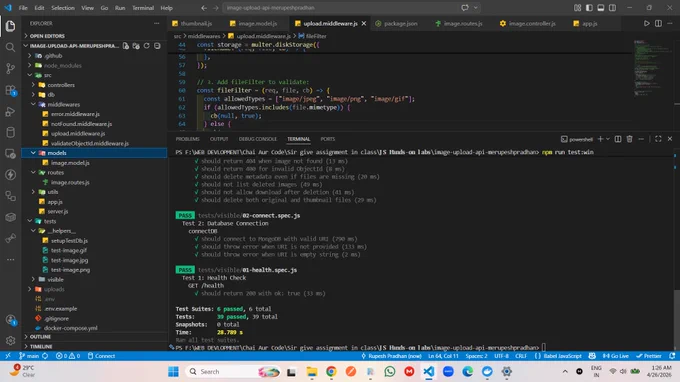Open the Run and Debug view
This screenshot has width=680, height=382.
[x=10, y=111]
